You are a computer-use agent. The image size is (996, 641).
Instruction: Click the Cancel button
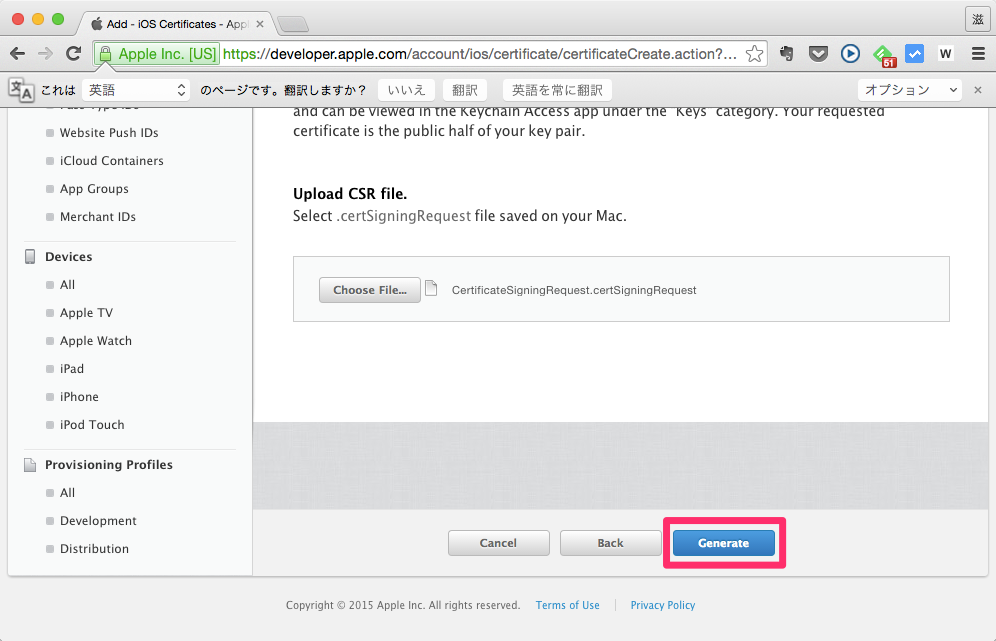(x=499, y=543)
